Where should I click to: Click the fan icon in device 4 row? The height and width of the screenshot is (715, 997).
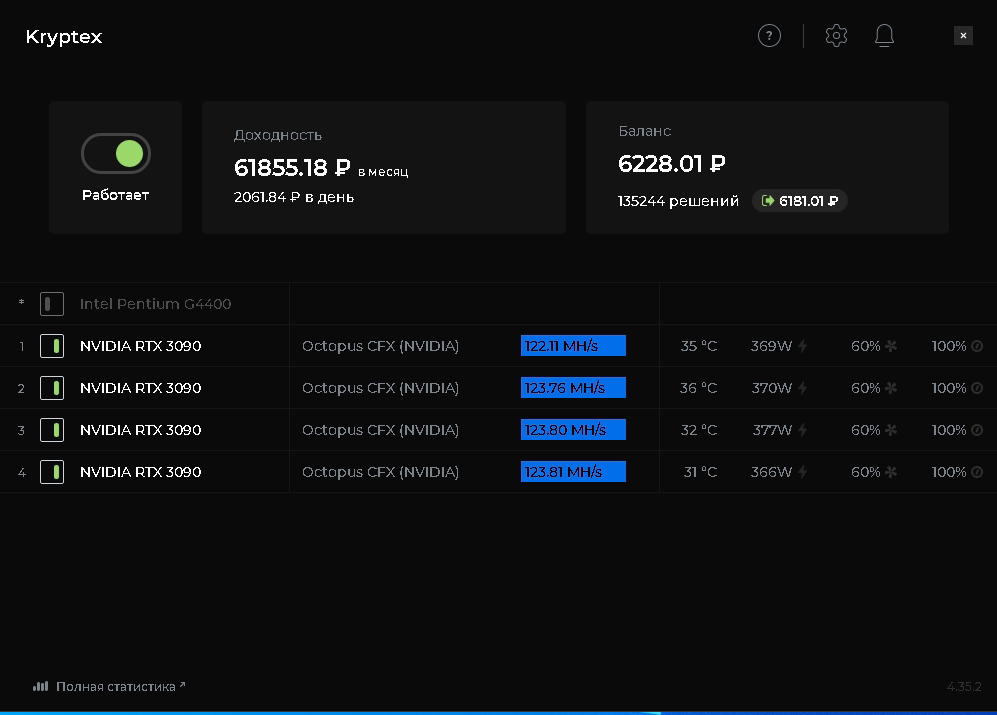tap(891, 472)
